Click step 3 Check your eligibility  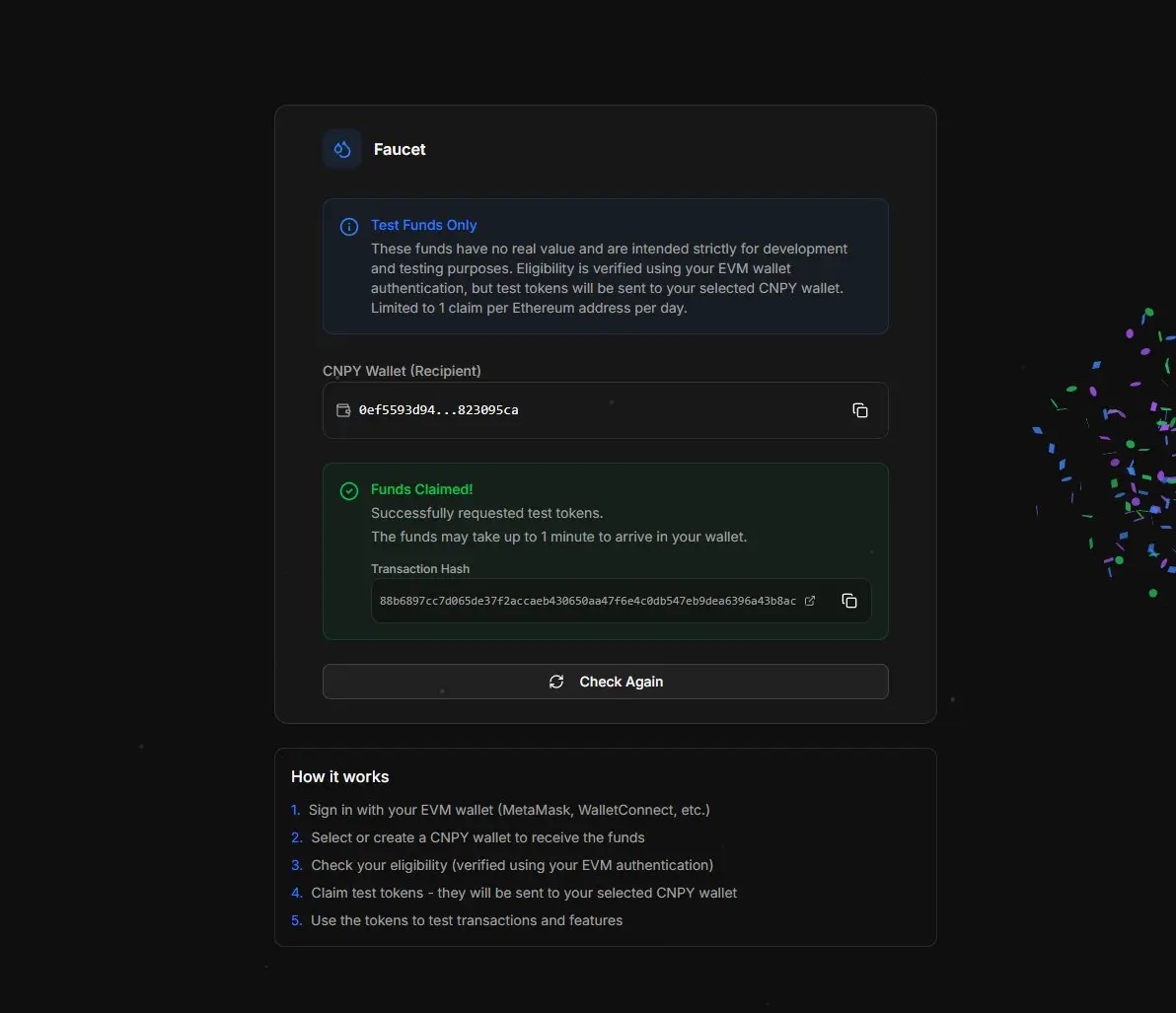coord(502,865)
